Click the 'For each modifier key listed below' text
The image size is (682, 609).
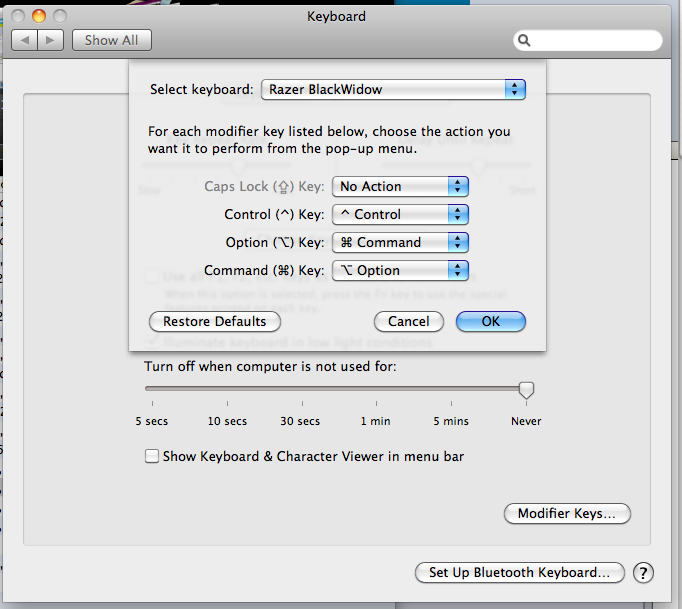[x=329, y=140]
